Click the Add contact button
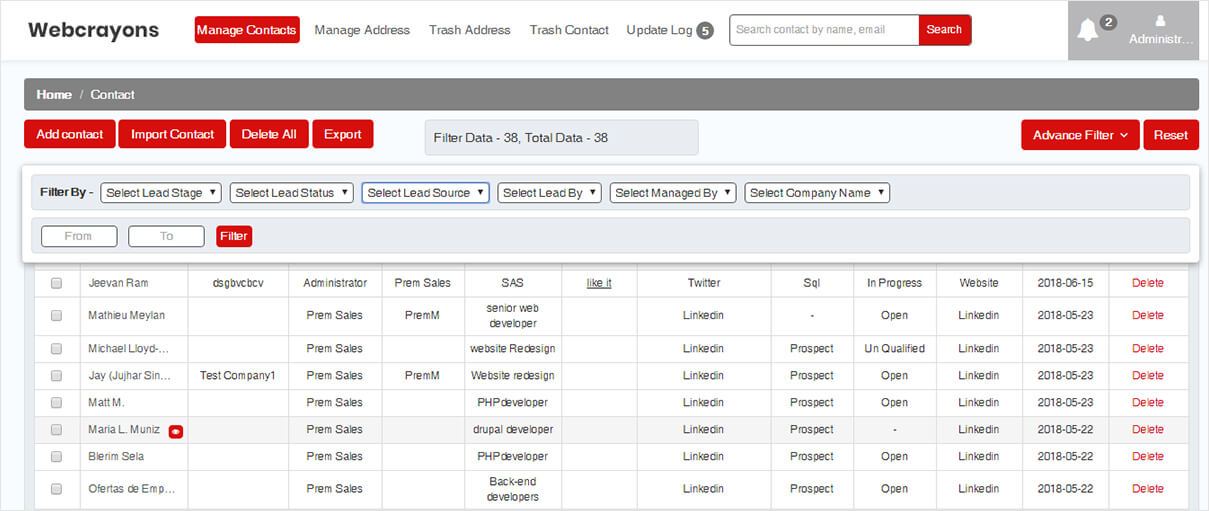 (x=69, y=134)
